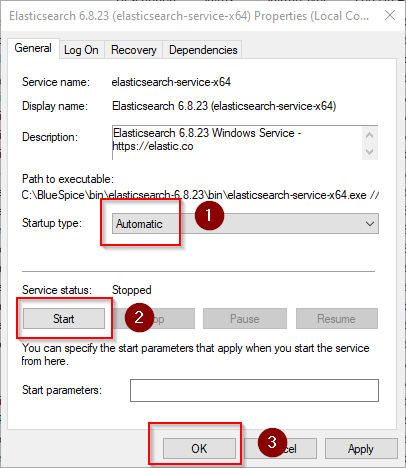406x468 pixels.
Task: Open the Startup type dropdown
Action: [245, 224]
